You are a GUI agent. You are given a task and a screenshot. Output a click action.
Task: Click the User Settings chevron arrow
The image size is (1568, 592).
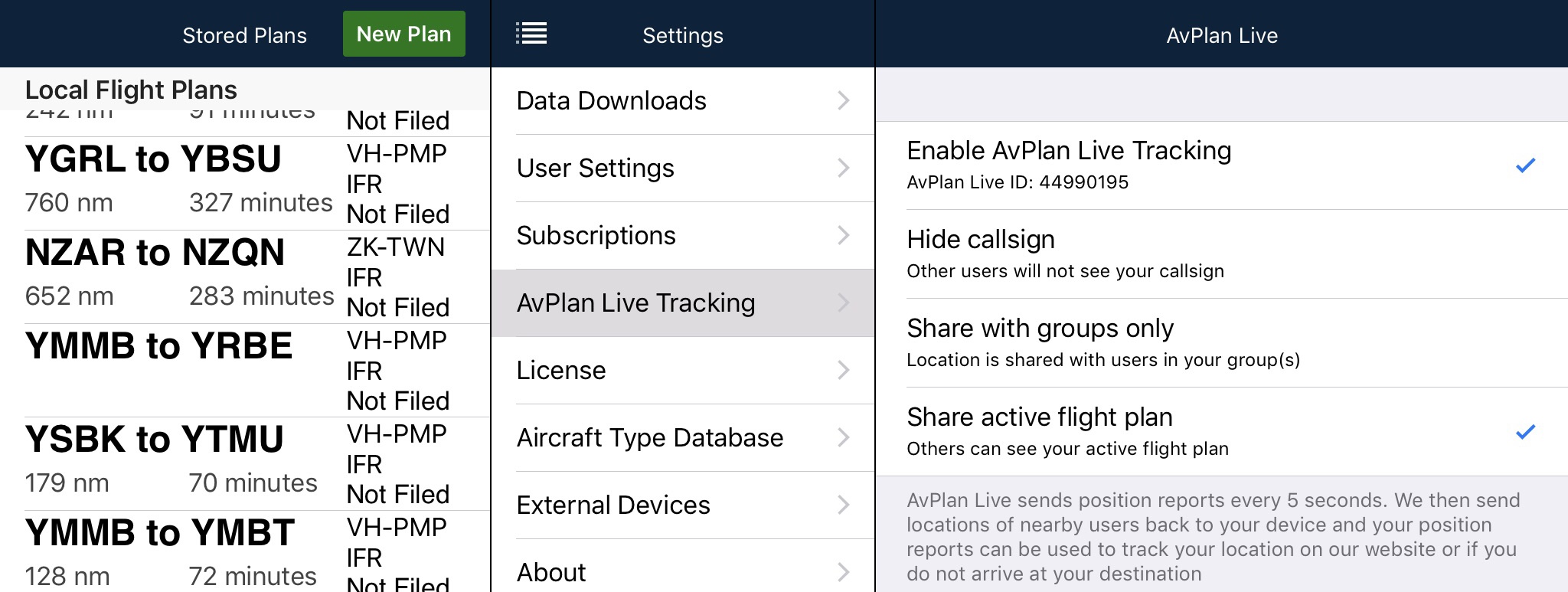(843, 168)
